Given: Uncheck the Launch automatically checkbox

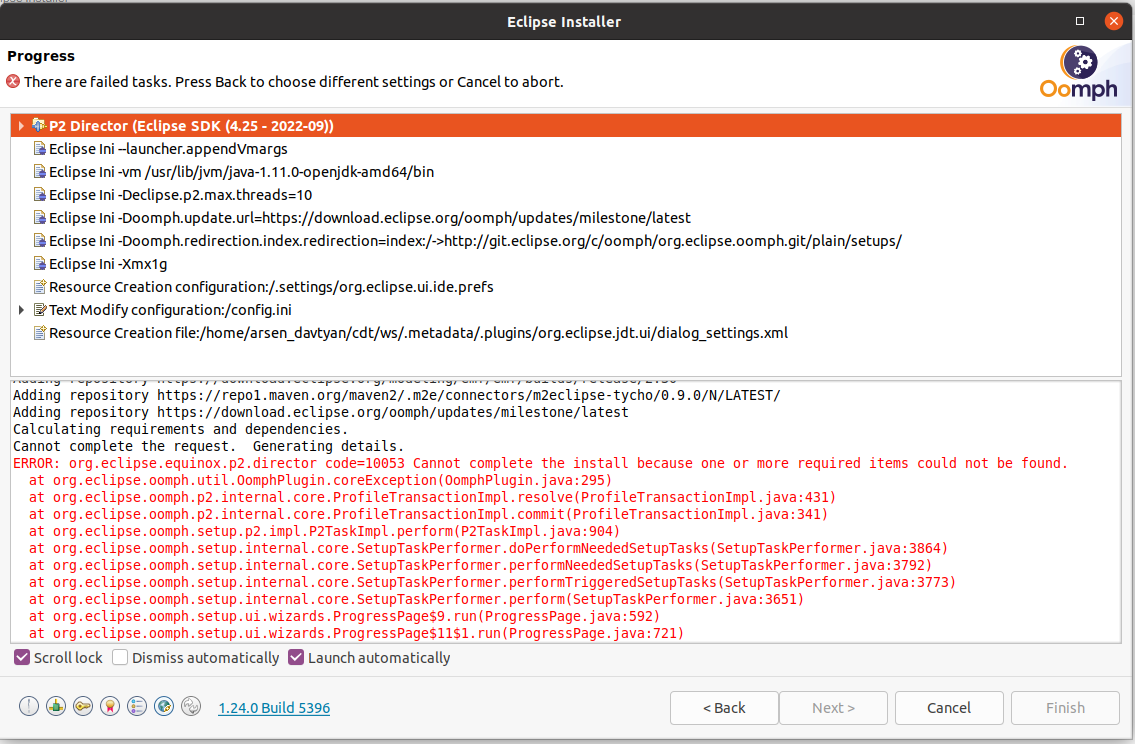Looking at the screenshot, I should point(296,657).
